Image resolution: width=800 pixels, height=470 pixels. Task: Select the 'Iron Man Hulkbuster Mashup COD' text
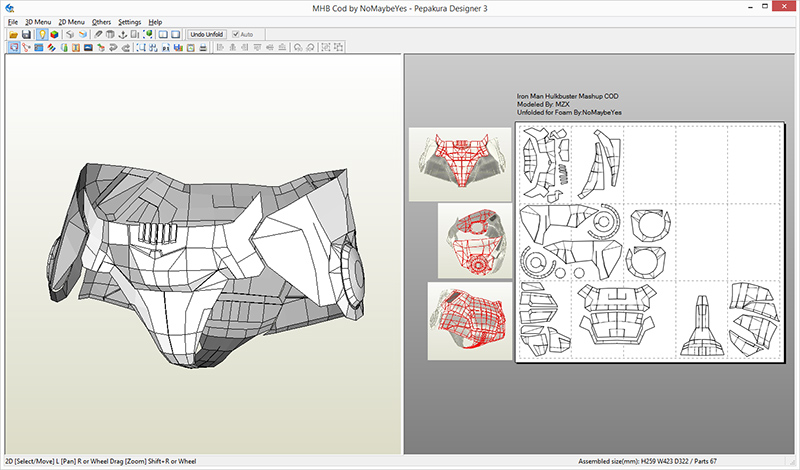pyautogui.click(x=567, y=96)
